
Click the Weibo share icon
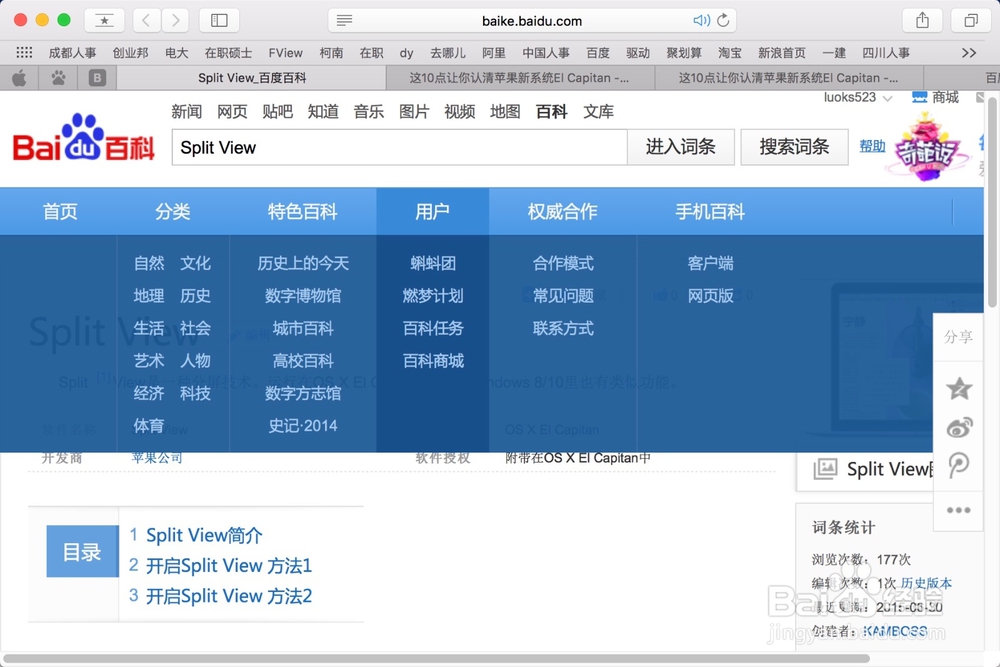pyautogui.click(x=959, y=427)
